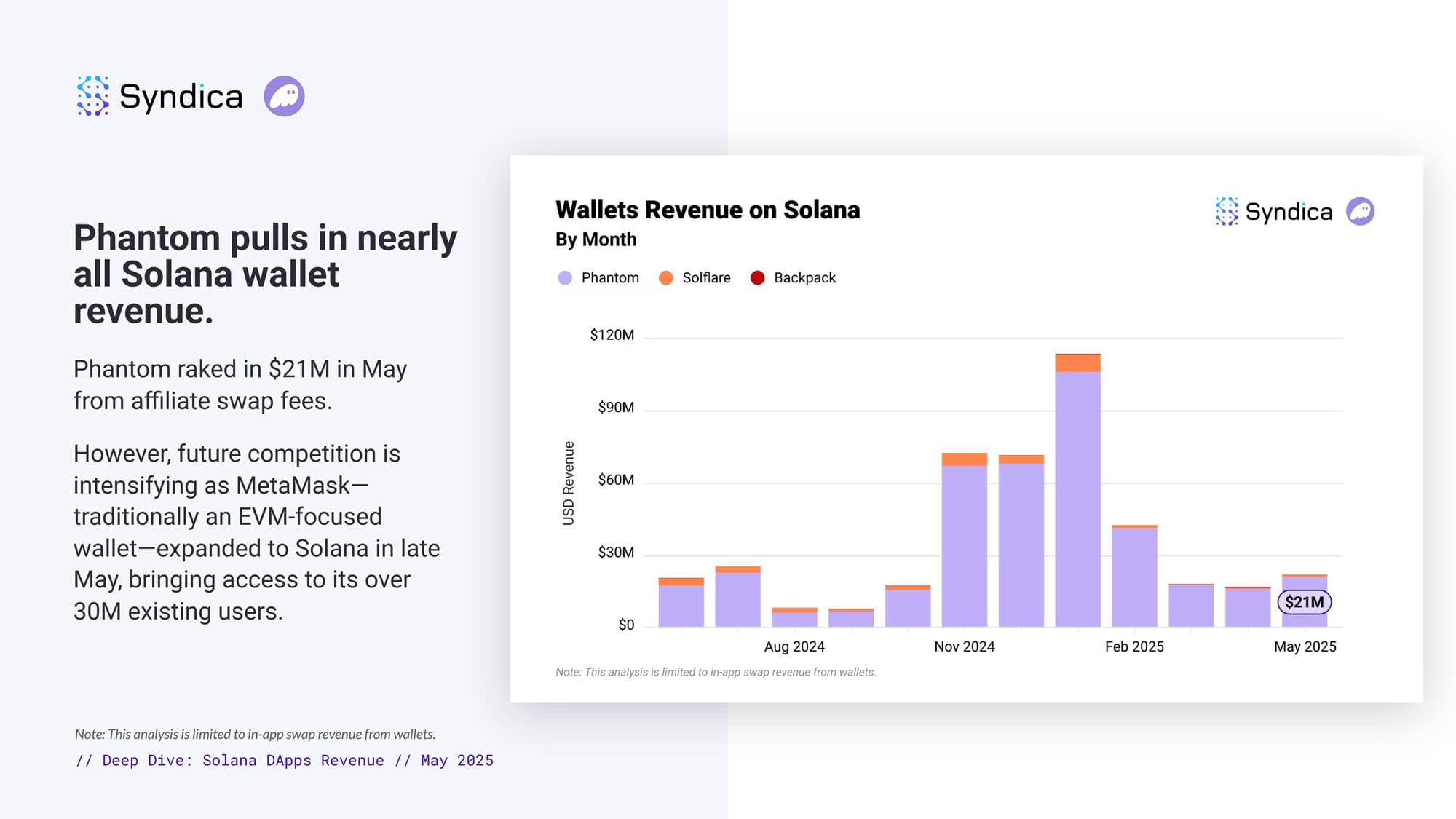Click the headline Phantom pulls in nearly all

266,274
